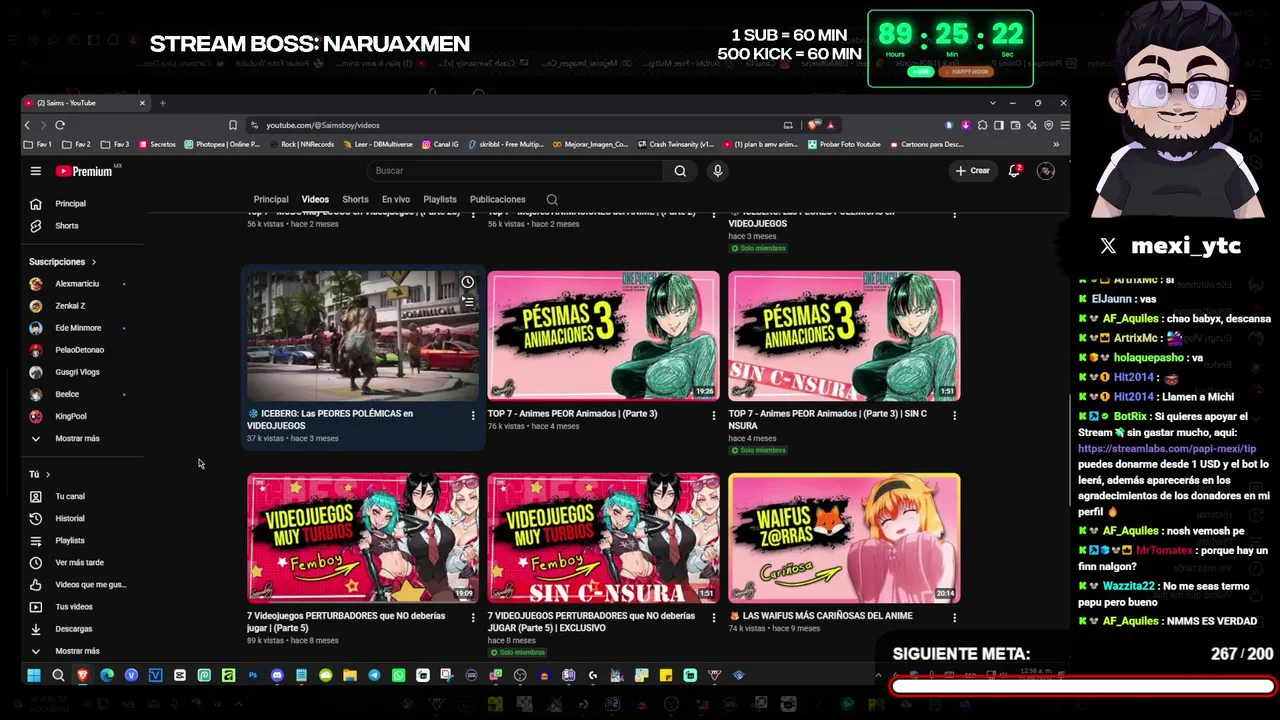The height and width of the screenshot is (720, 1280).
Task: Open the Windows Start menu
Action: coord(33,675)
